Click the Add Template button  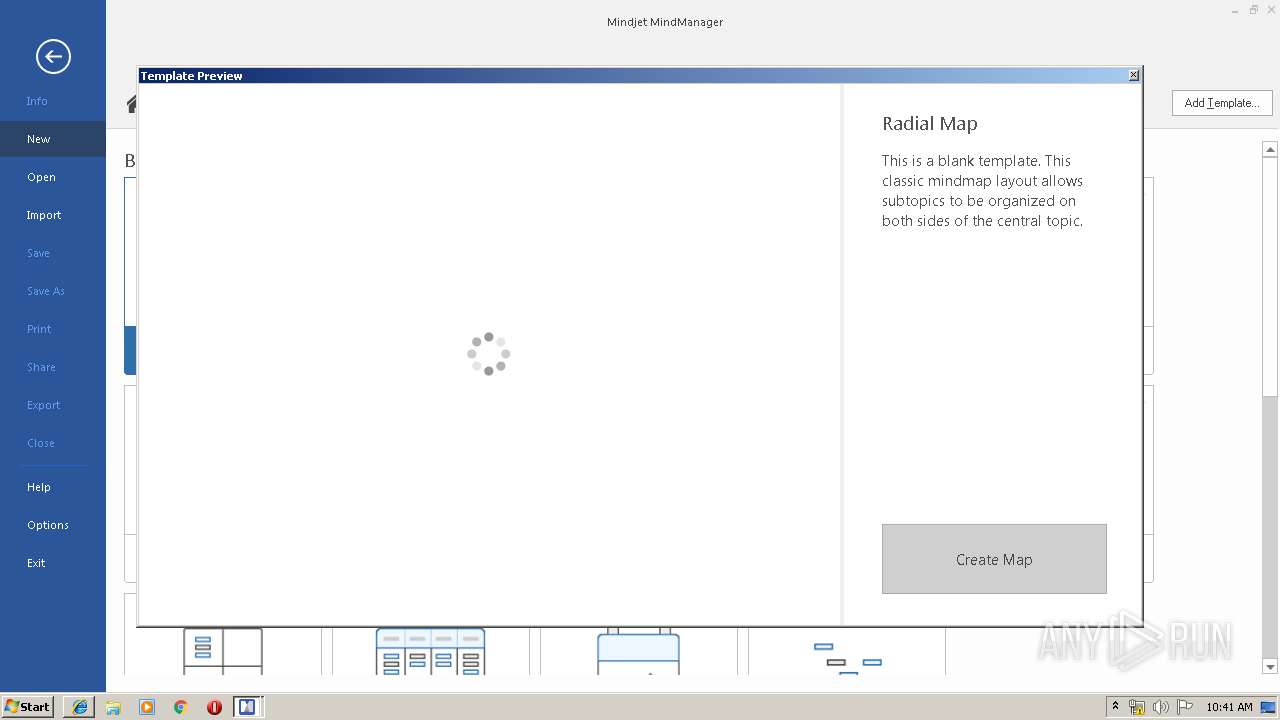pyautogui.click(x=1222, y=103)
